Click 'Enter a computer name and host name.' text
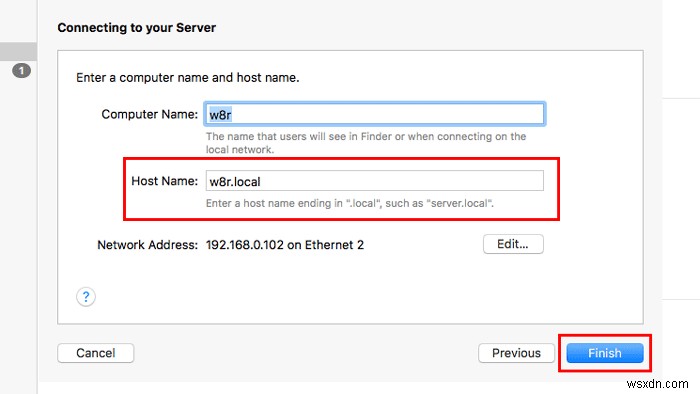Viewport: 700px width, 394px height. (x=188, y=78)
